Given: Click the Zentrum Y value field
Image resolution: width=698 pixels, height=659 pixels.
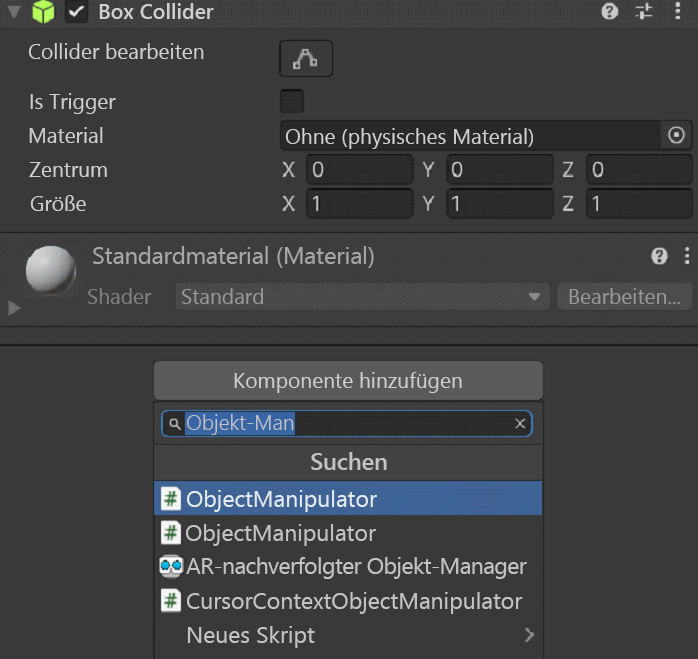Looking at the screenshot, I should coord(500,170).
